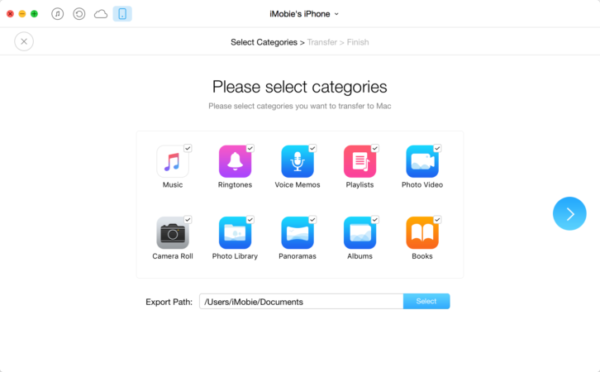
Task: Select the Ringtones bell icon
Action: (235, 161)
